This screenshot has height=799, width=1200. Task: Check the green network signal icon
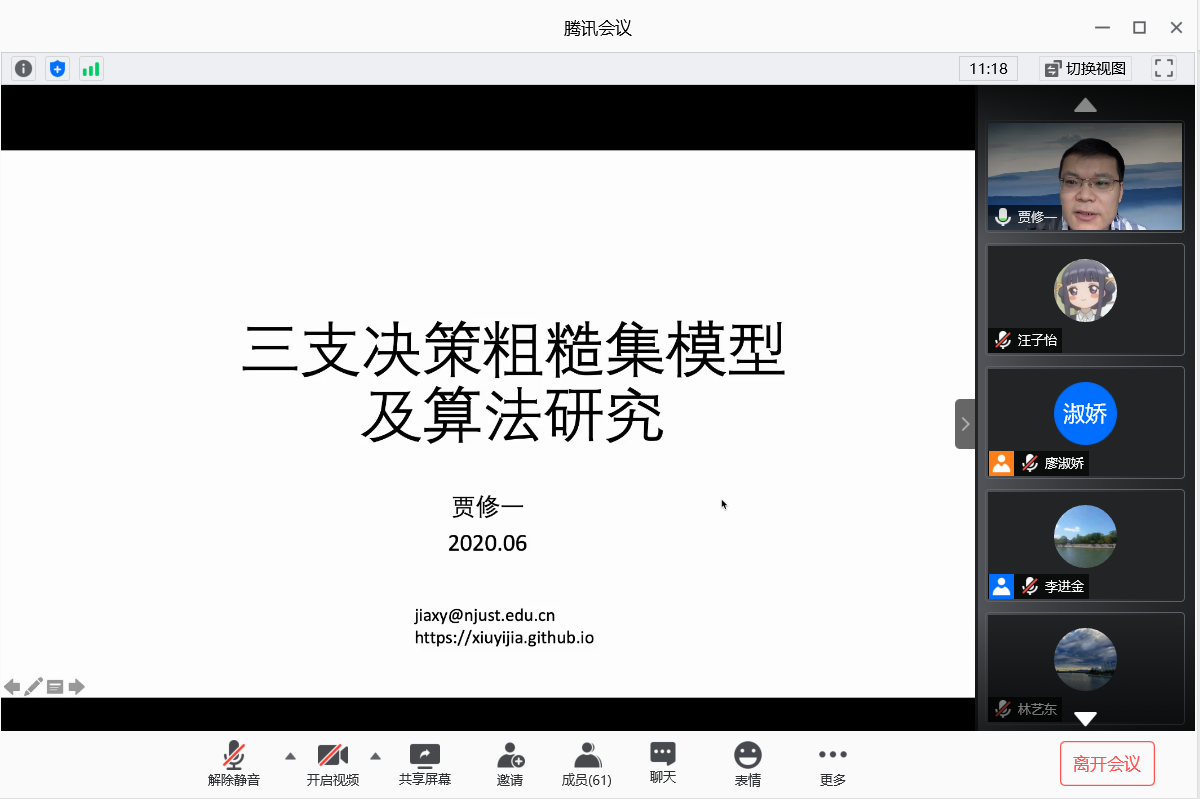pyautogui.click(x=91, y=69)
